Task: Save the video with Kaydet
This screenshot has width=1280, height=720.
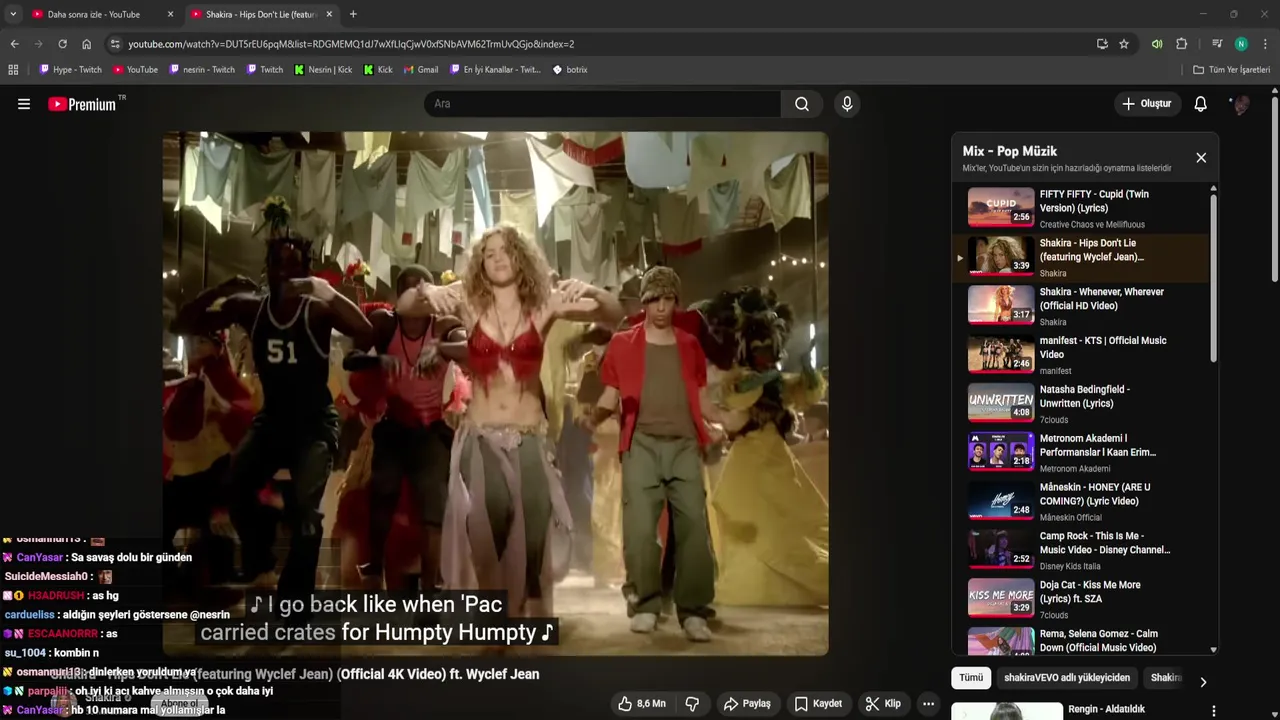Action: tap(817, 704)
